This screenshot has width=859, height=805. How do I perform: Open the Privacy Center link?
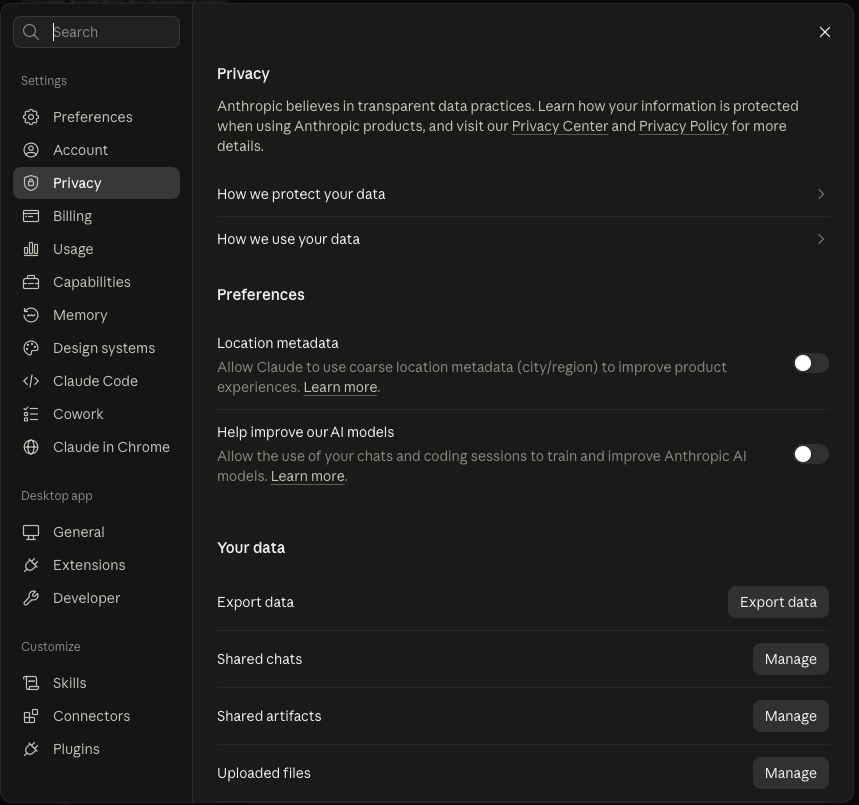point(560,126)
